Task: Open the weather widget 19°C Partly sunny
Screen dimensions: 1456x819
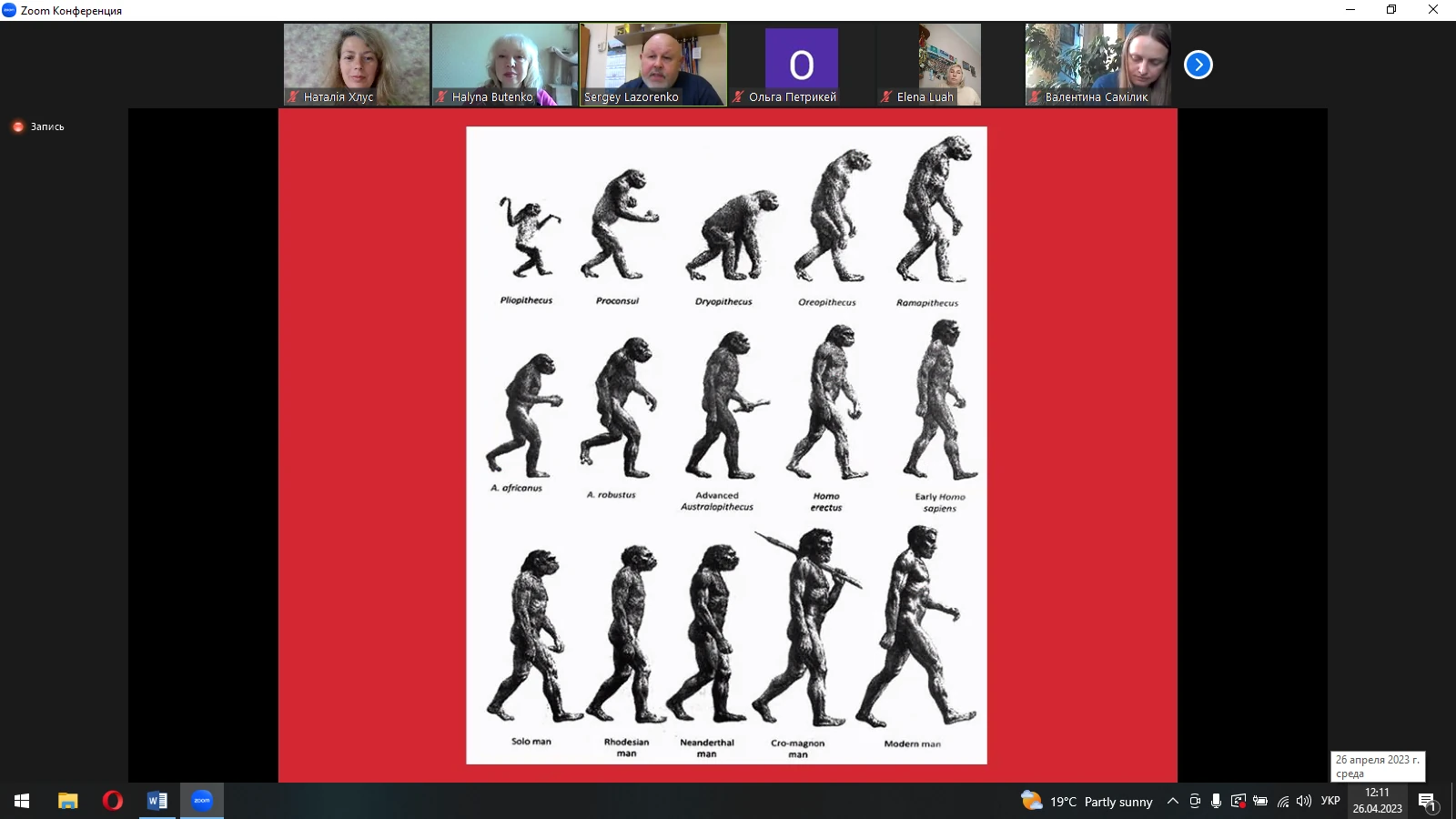Action: click(1087, 801)
